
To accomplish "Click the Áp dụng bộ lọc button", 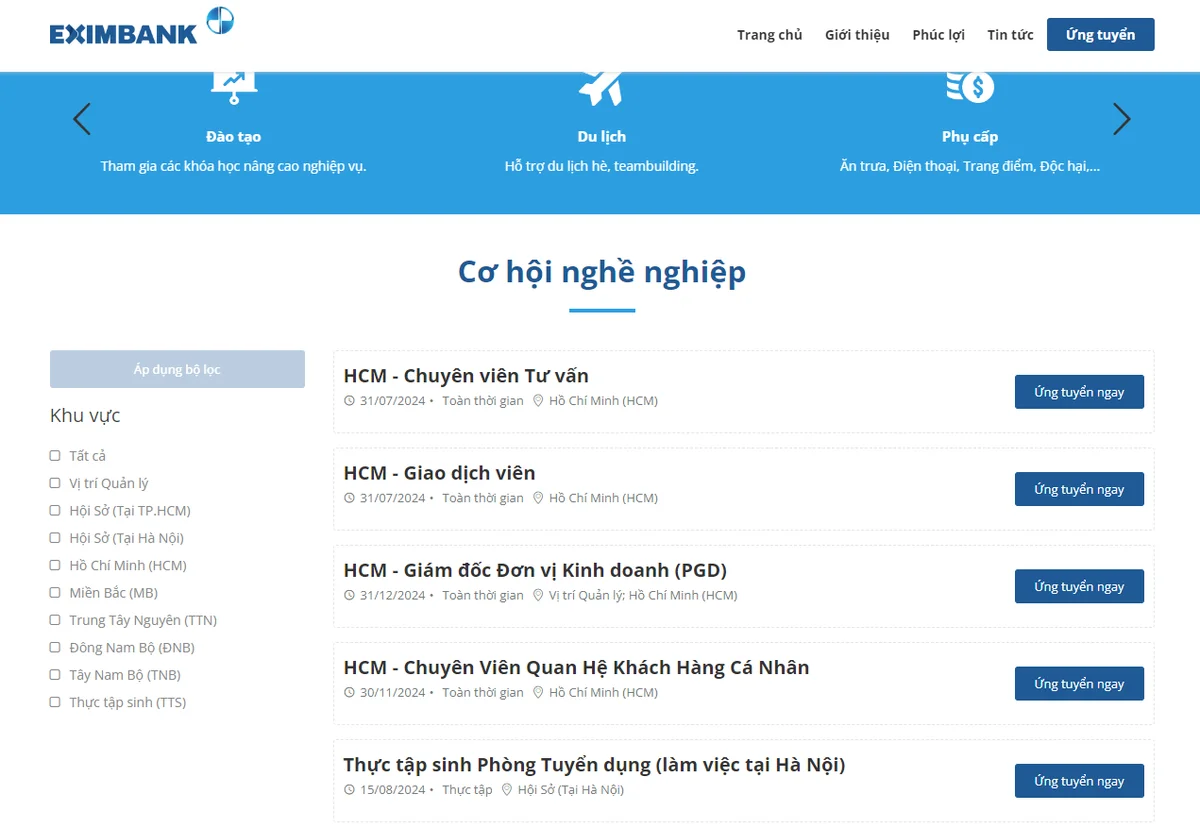I will tap(177, 369).
